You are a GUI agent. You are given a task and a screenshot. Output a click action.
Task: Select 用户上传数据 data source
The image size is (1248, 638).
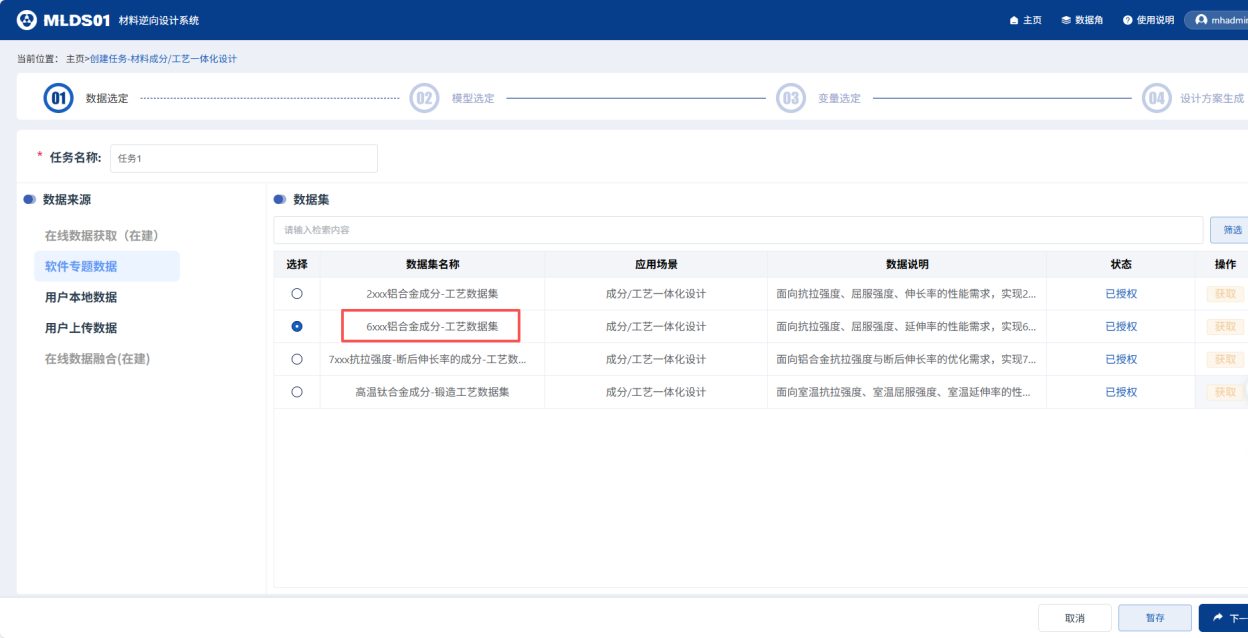[81, 328]
